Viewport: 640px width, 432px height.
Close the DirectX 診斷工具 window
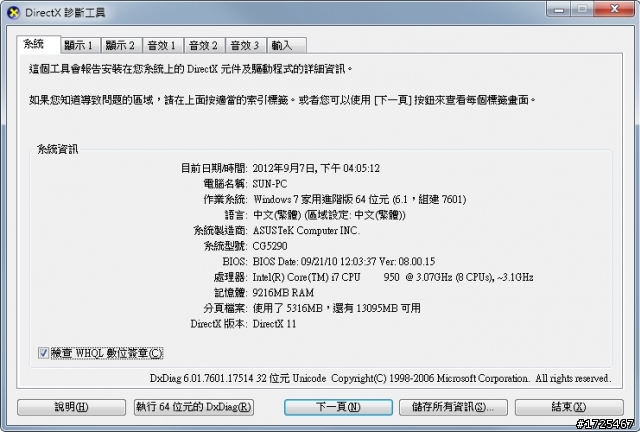[x=614, y=9]
